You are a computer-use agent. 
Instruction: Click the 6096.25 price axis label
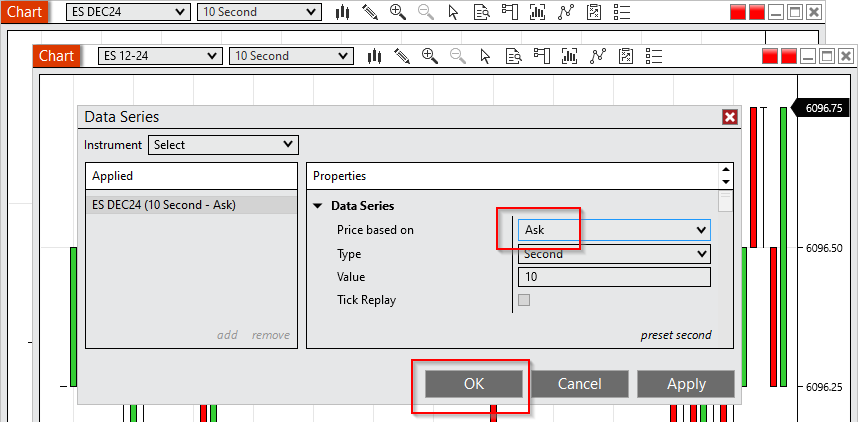tap(825, 387)
